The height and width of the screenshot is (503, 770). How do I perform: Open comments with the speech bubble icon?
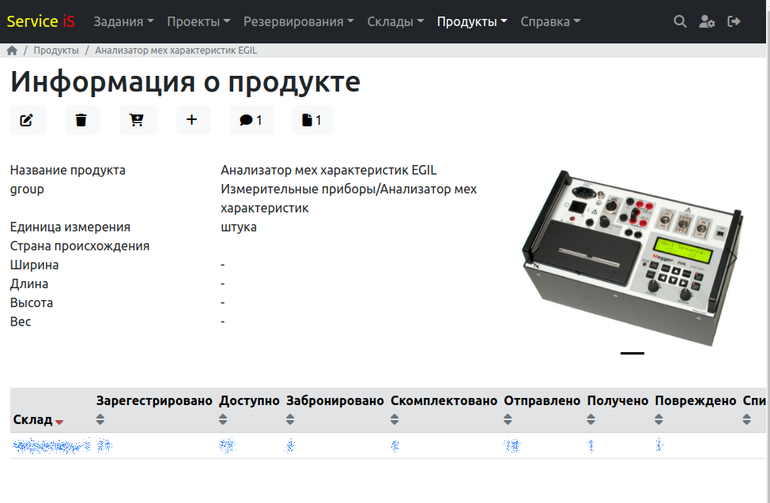[x=251, y=120]
